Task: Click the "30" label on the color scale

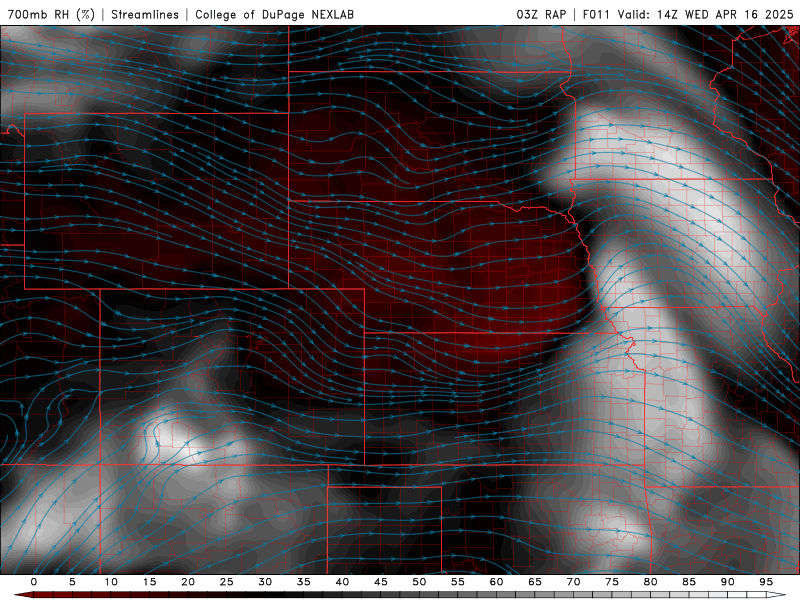Action: coord(265,582)
